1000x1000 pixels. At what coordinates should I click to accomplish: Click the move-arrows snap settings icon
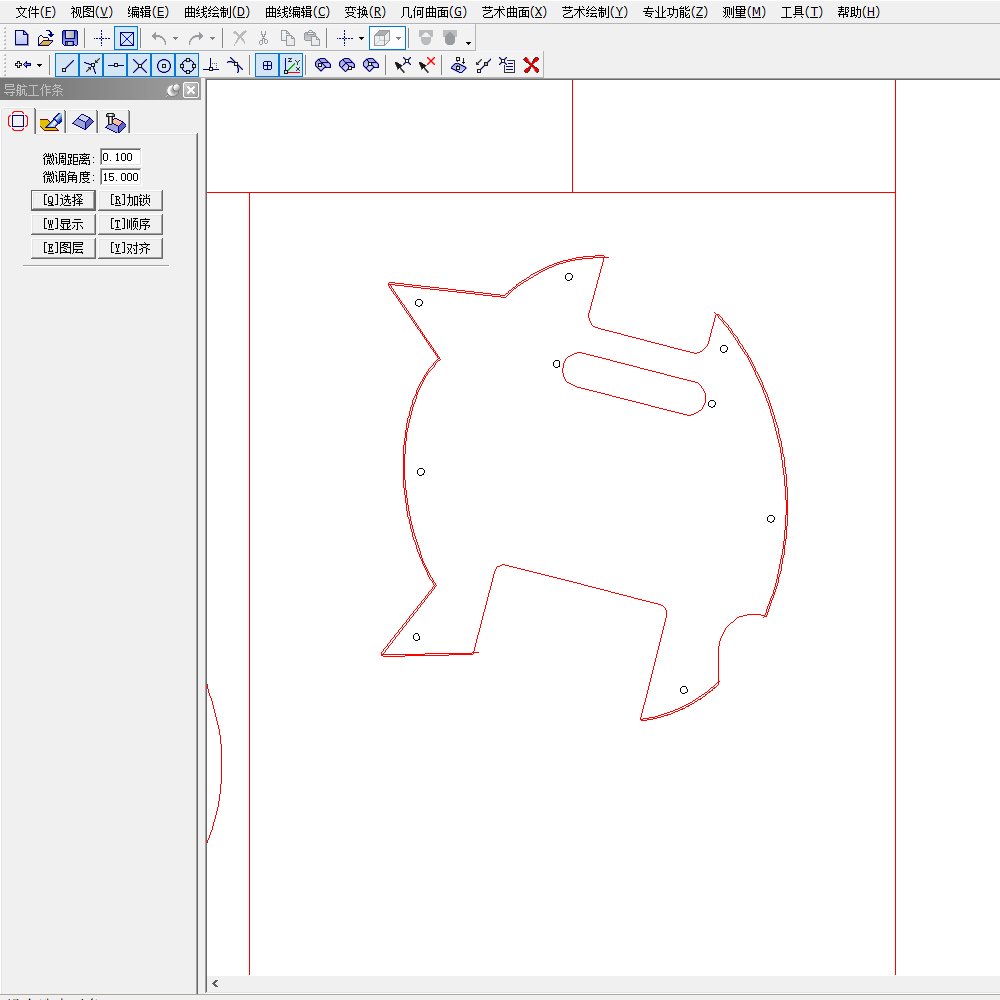(x=22, y=65)
